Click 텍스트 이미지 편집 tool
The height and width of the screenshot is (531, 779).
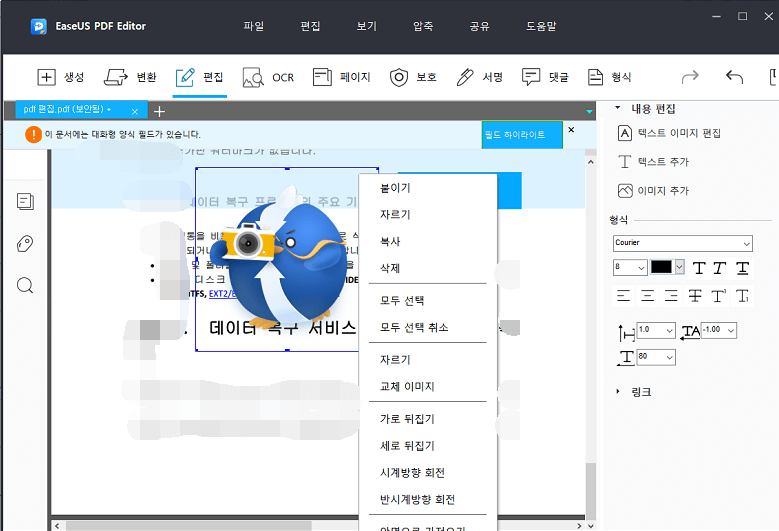coord(669,133)
